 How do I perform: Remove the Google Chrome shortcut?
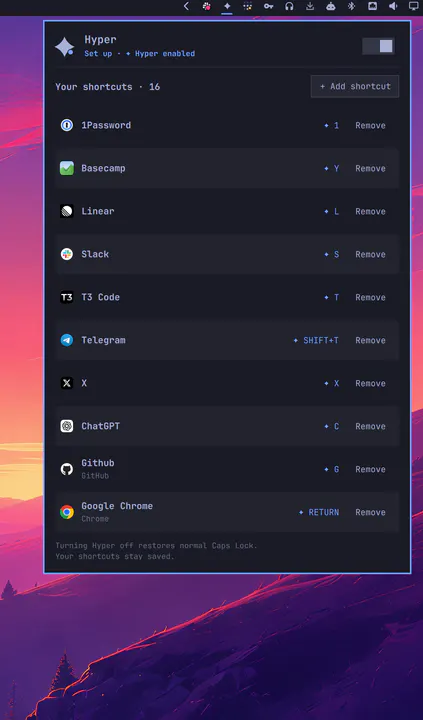click(x=370, y=512)
